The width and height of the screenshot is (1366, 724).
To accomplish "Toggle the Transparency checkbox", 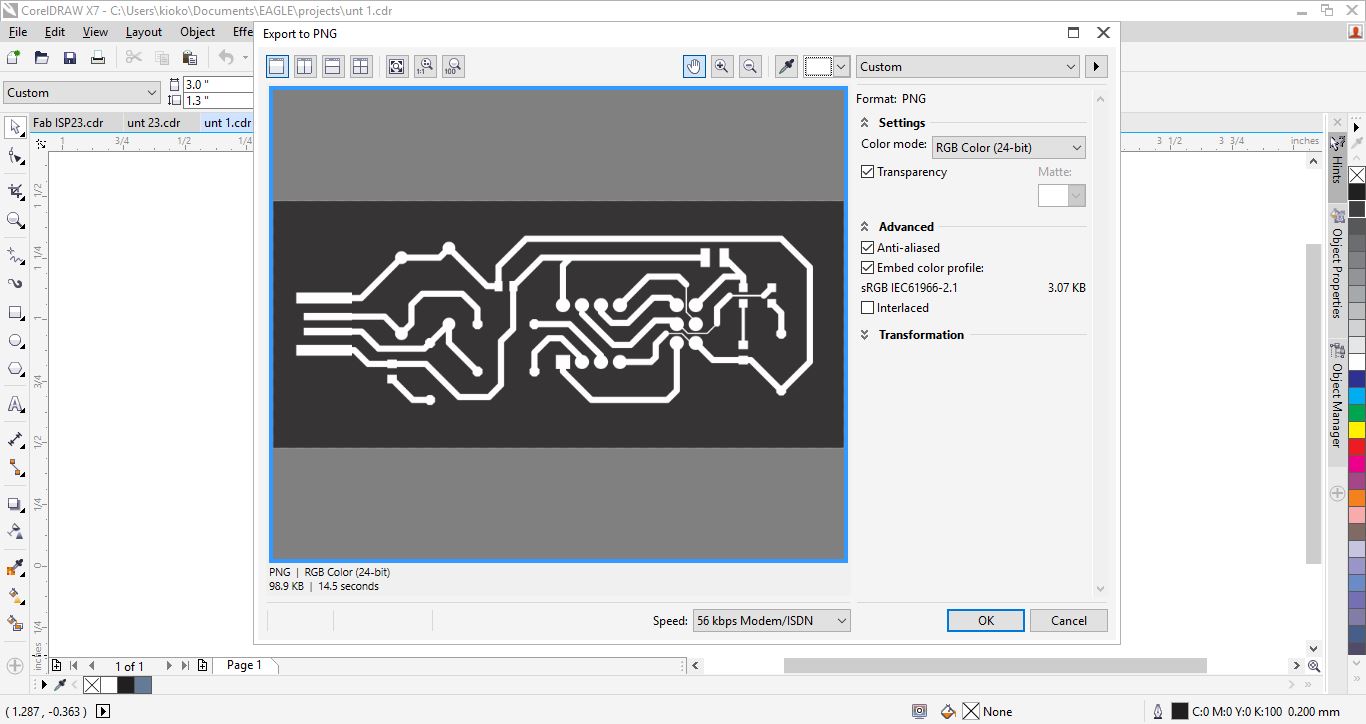I will pyautogui.click(x=868, y=172).
